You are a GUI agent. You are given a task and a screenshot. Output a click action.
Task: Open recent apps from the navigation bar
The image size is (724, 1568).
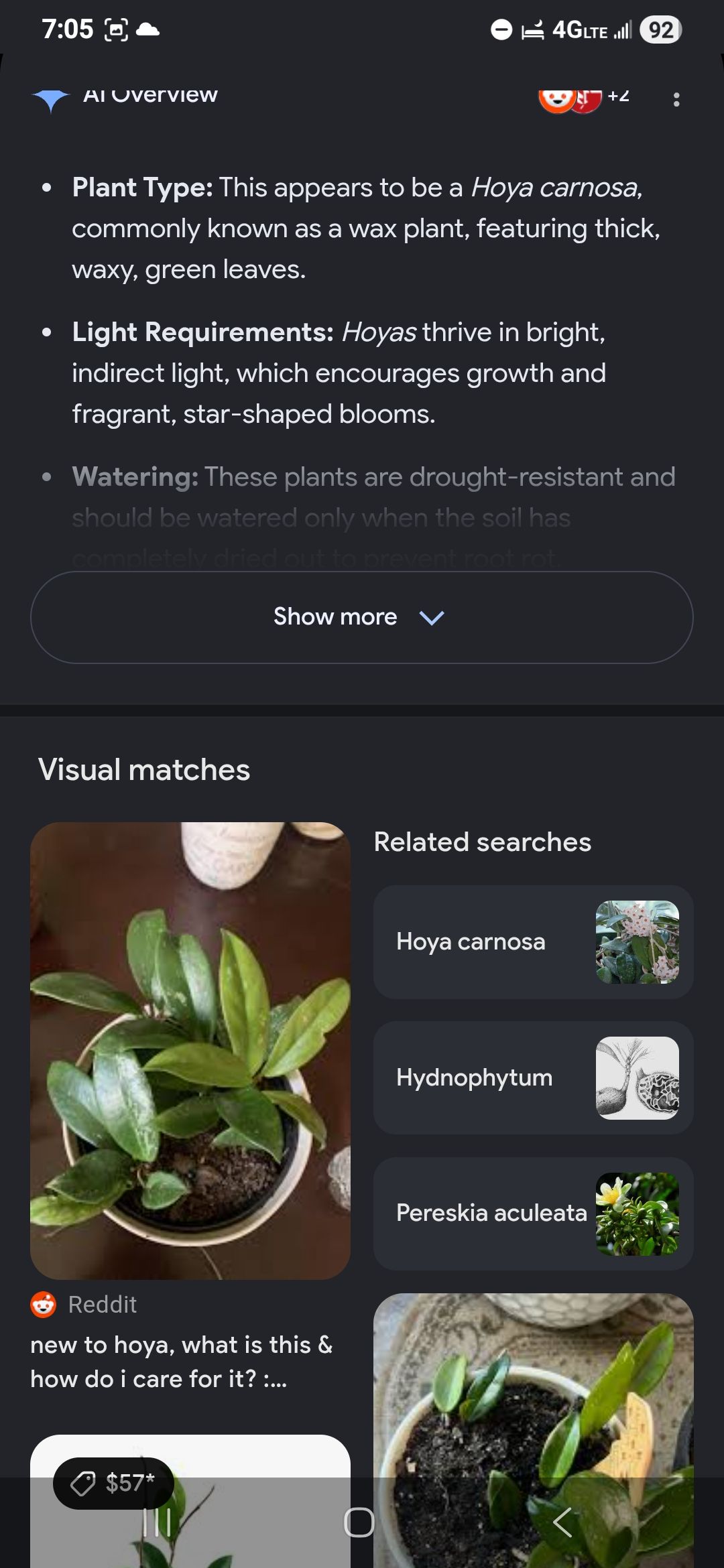click(x=158, y=1522)
